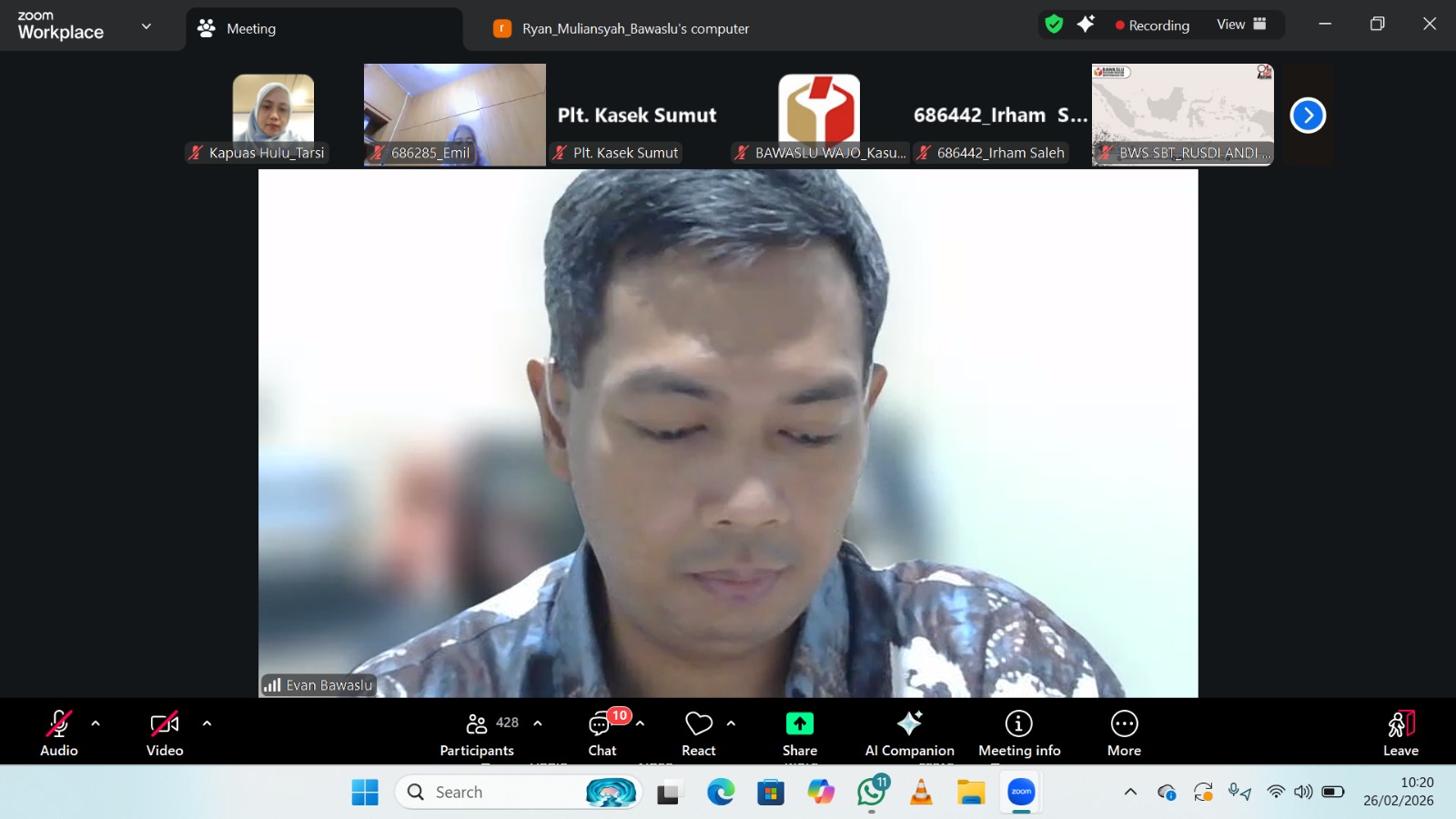Open the More options menu
The image size is (1456, 819).
(x=1124, y=733)
